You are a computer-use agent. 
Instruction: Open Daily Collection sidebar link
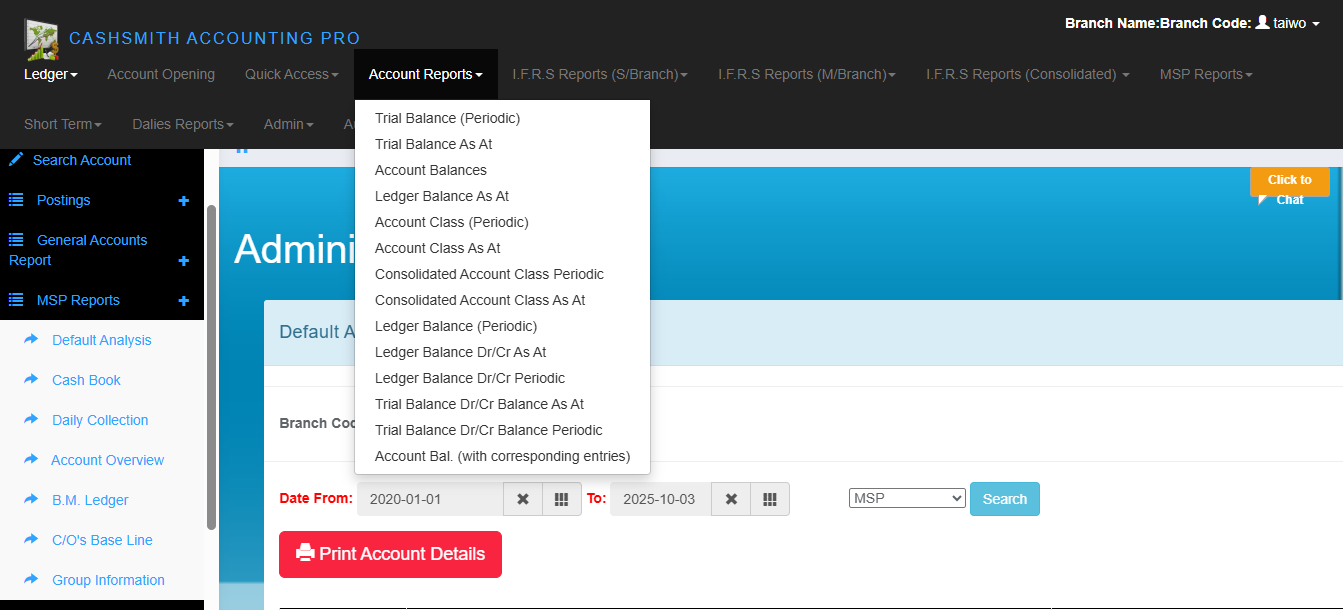[100, 420]
